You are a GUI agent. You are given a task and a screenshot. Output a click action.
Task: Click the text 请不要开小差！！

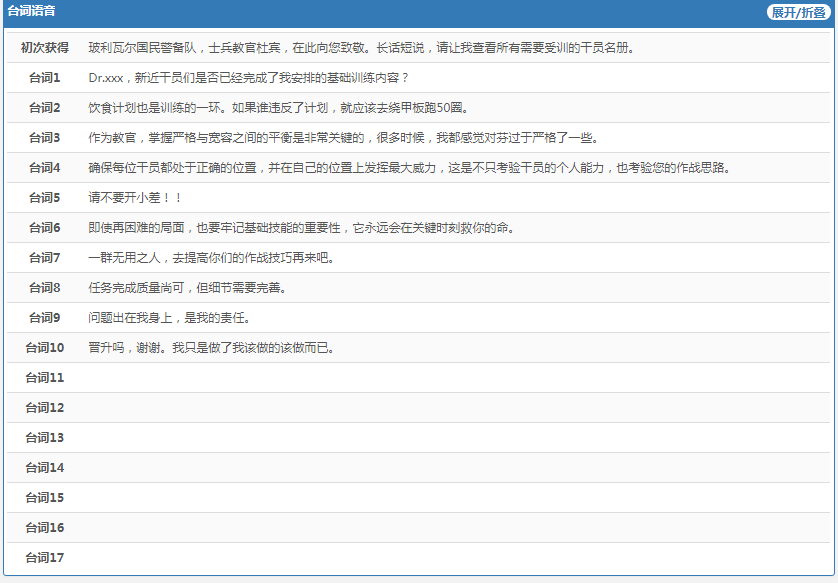(x=135, y=198)
